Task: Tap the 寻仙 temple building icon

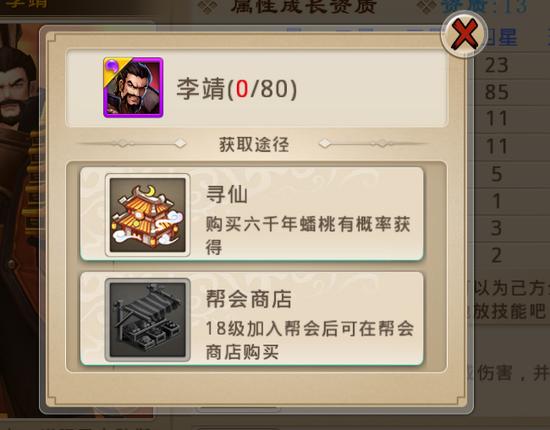Action: [148, 215]
